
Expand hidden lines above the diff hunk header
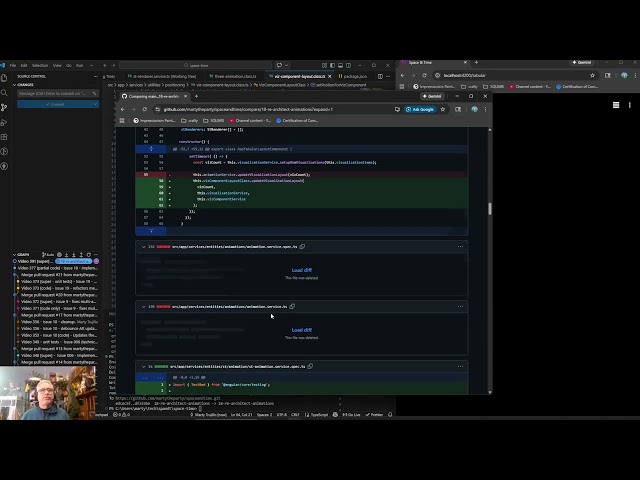point(151,149)
